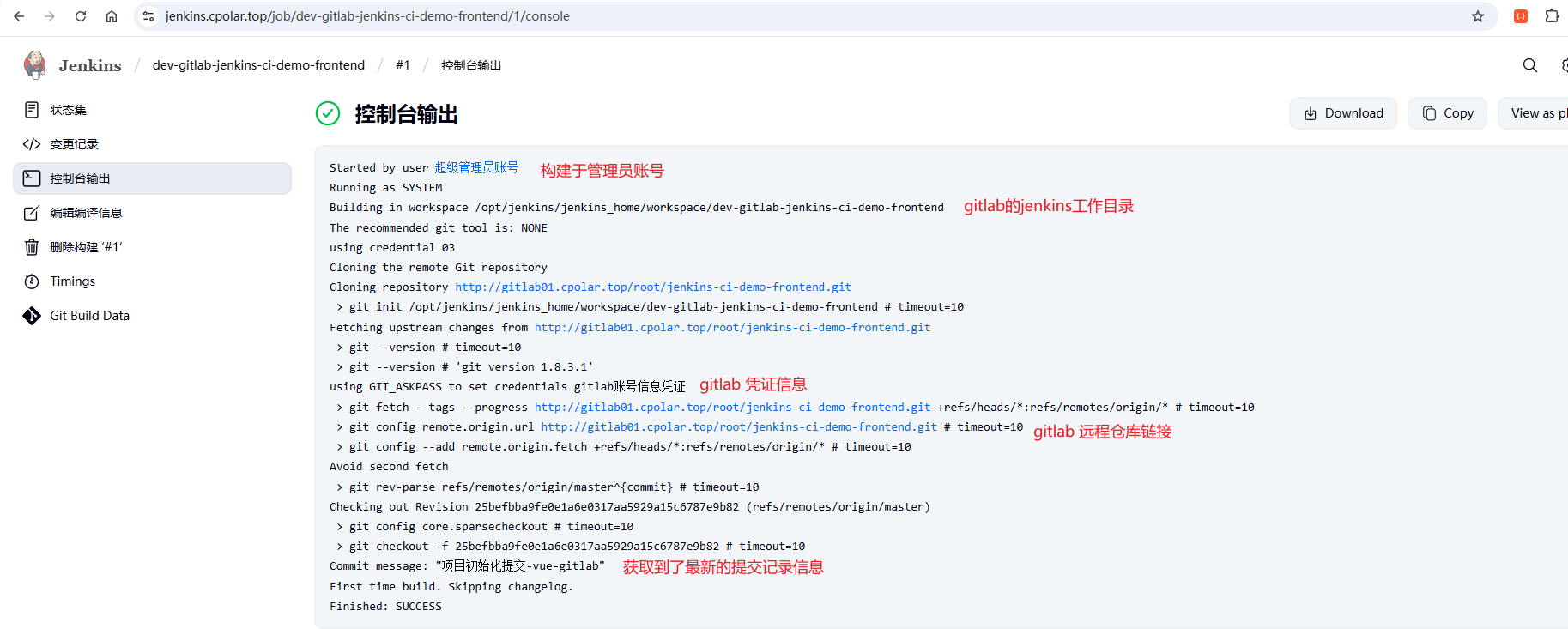The width and height of the screenshot is (1568, 629).
Task: Open the 状态集 sidebar item
Action: (x=153, y=110)
